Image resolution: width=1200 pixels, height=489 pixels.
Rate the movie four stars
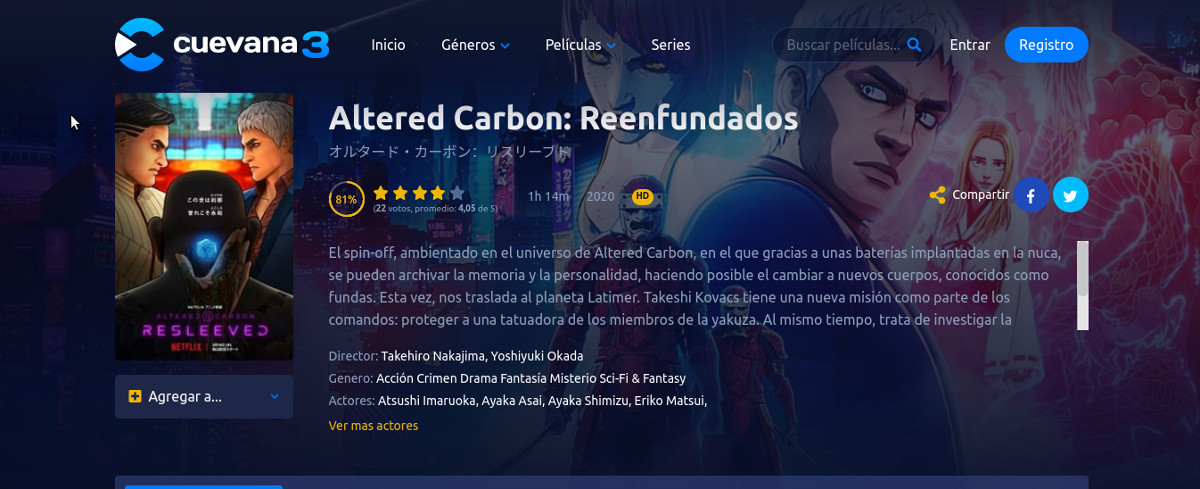point(438,193)
